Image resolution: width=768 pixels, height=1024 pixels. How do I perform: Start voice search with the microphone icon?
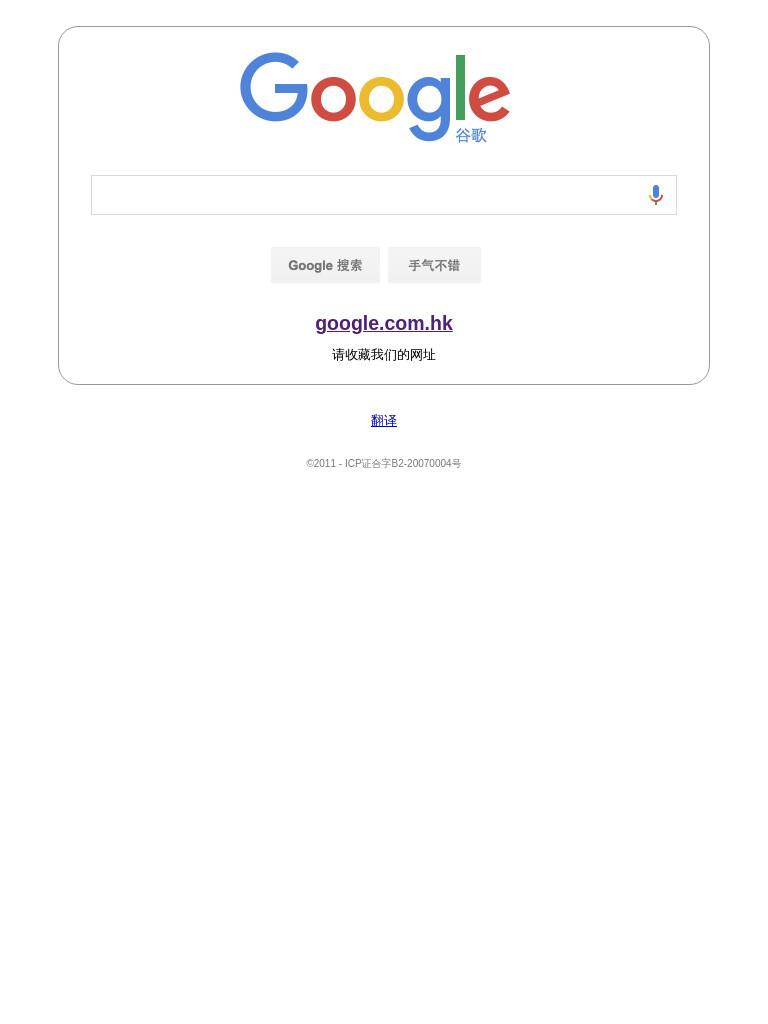(656, 195)
